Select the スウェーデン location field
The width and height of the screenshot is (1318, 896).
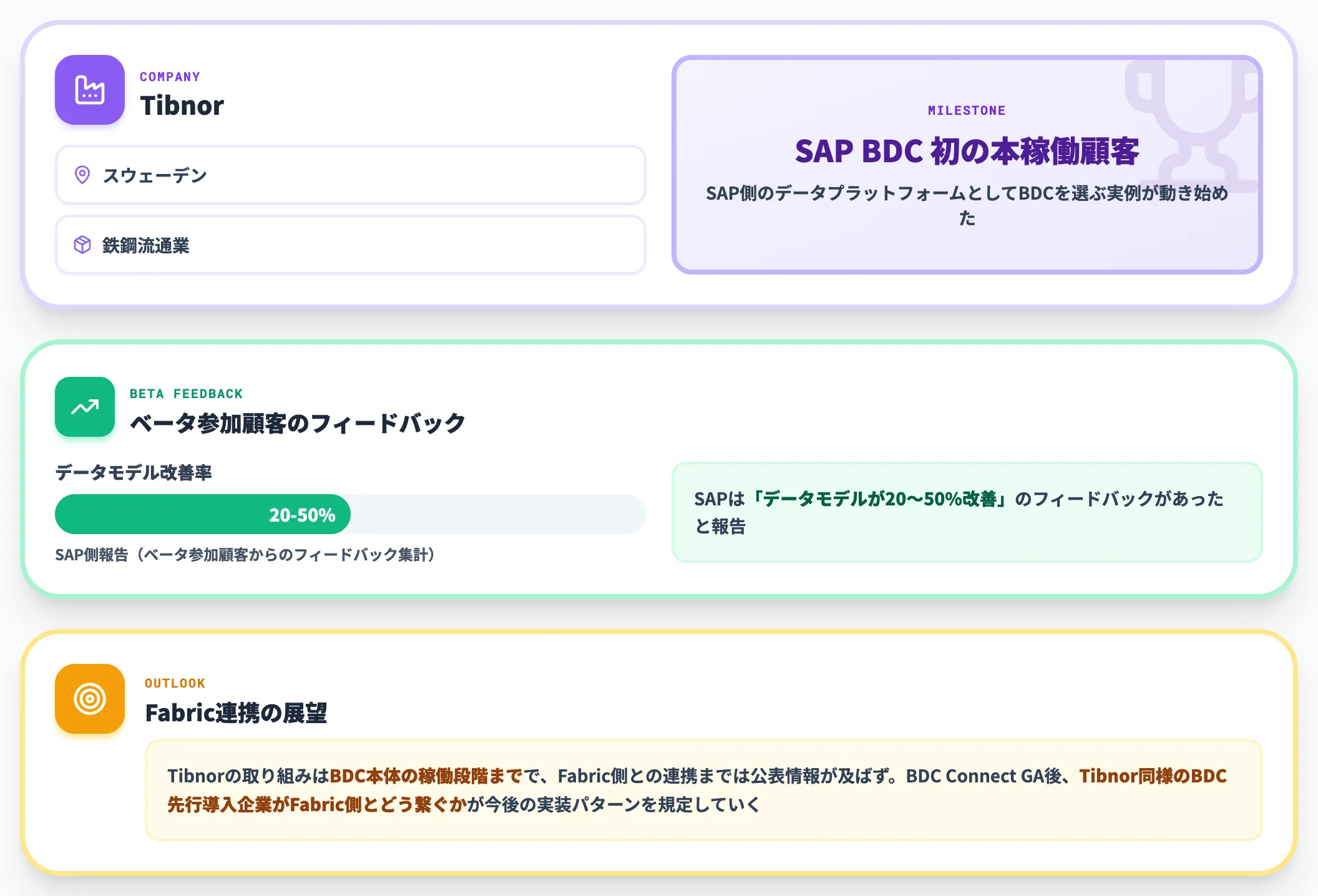pos(350,175)
